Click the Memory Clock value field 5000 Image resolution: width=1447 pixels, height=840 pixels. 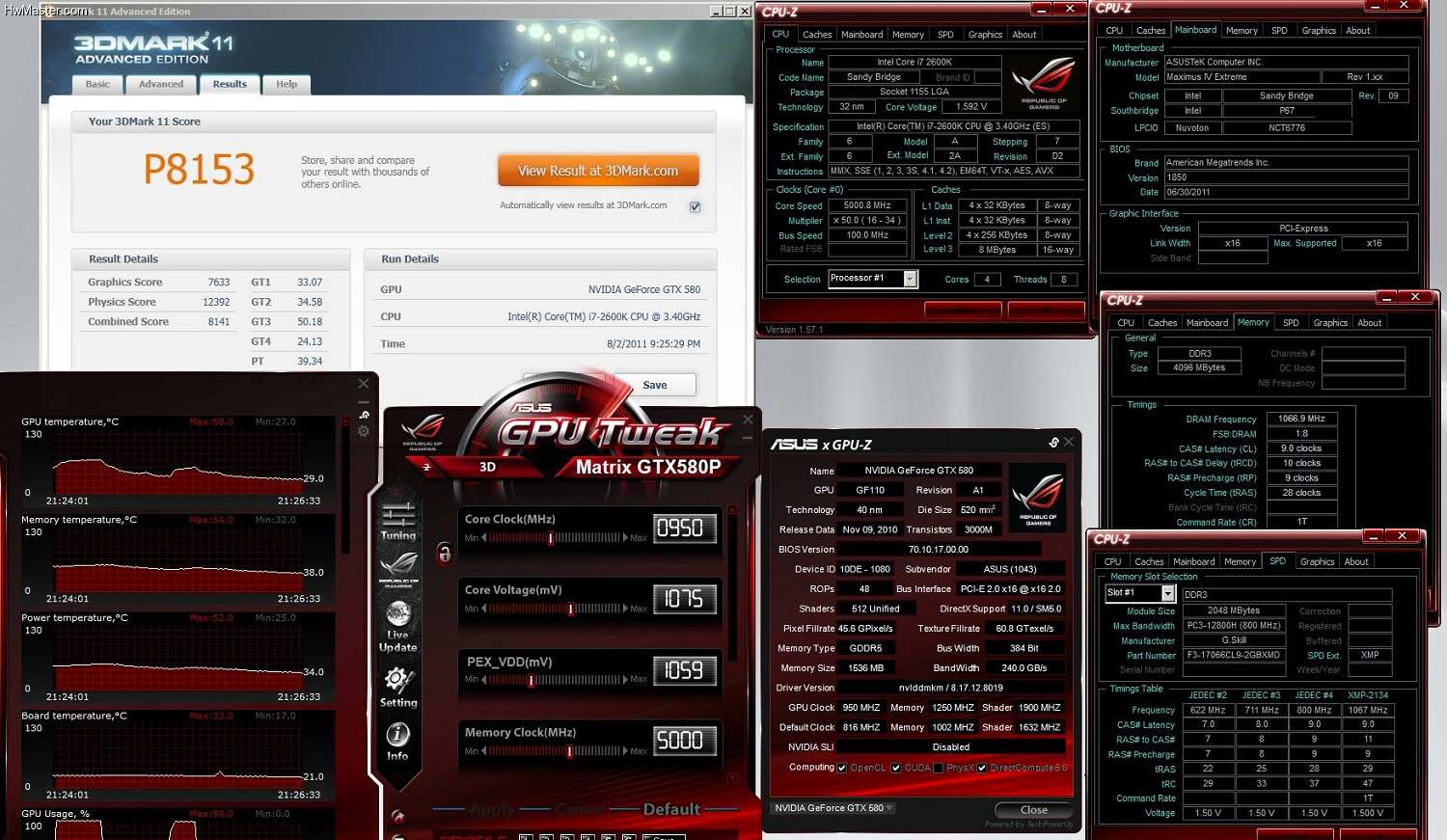[x=683, y=741]
